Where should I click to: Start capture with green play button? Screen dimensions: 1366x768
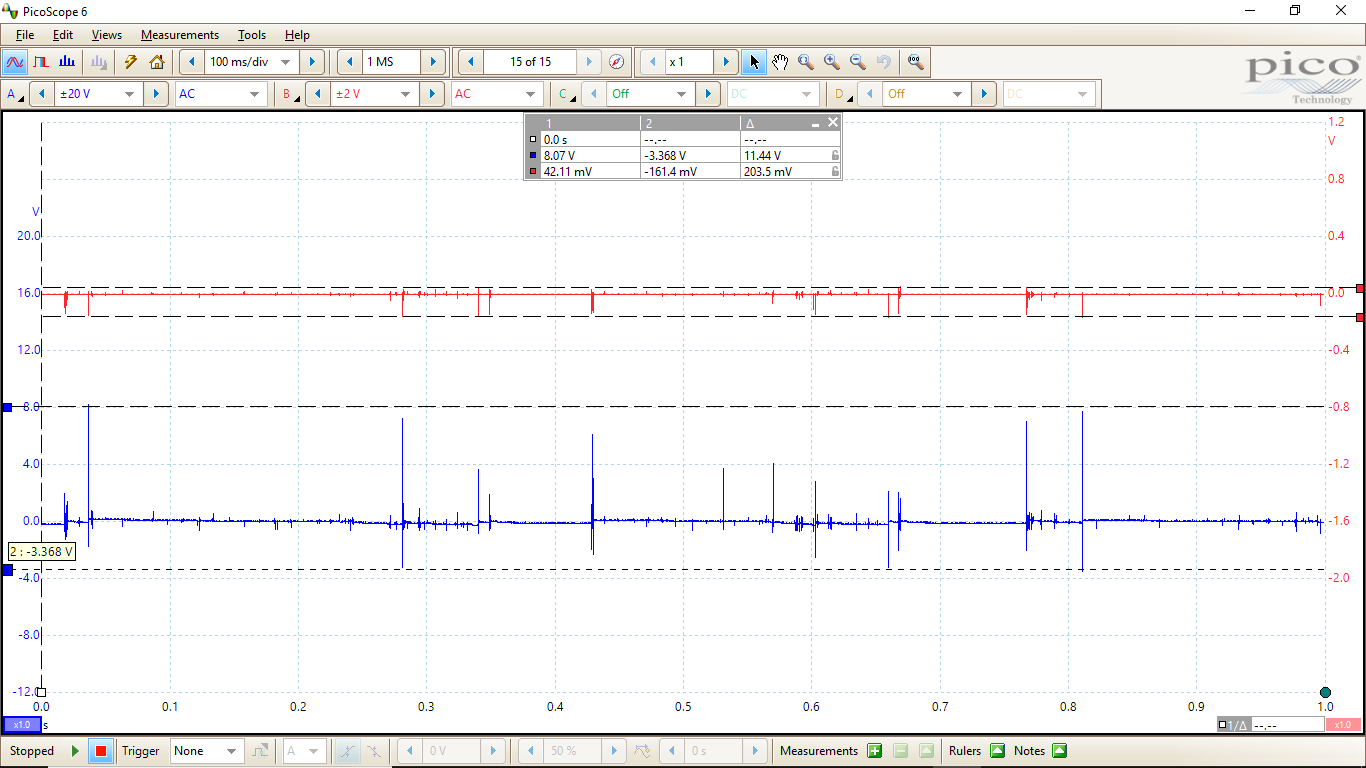[75, 751]
